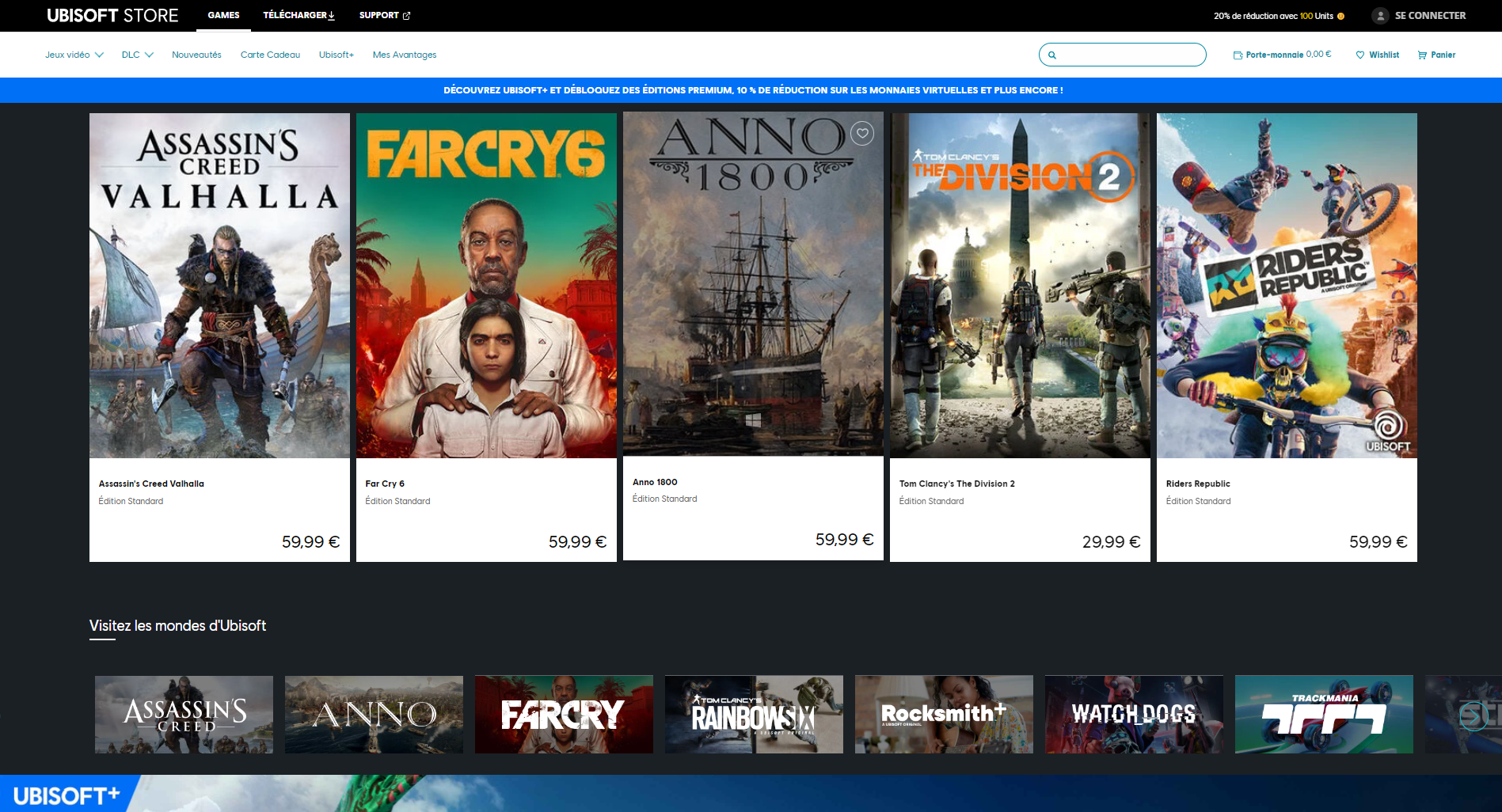
Task: Open the Télécharger menu item
Action: click(298, 15)
